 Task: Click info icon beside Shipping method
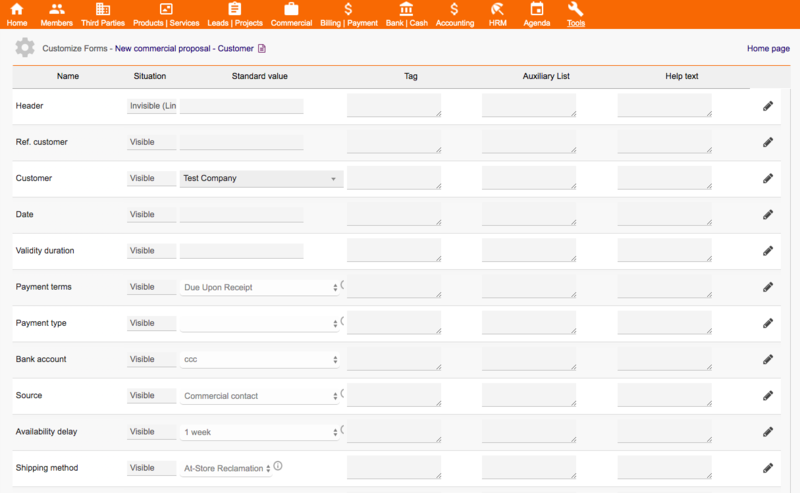278,466
